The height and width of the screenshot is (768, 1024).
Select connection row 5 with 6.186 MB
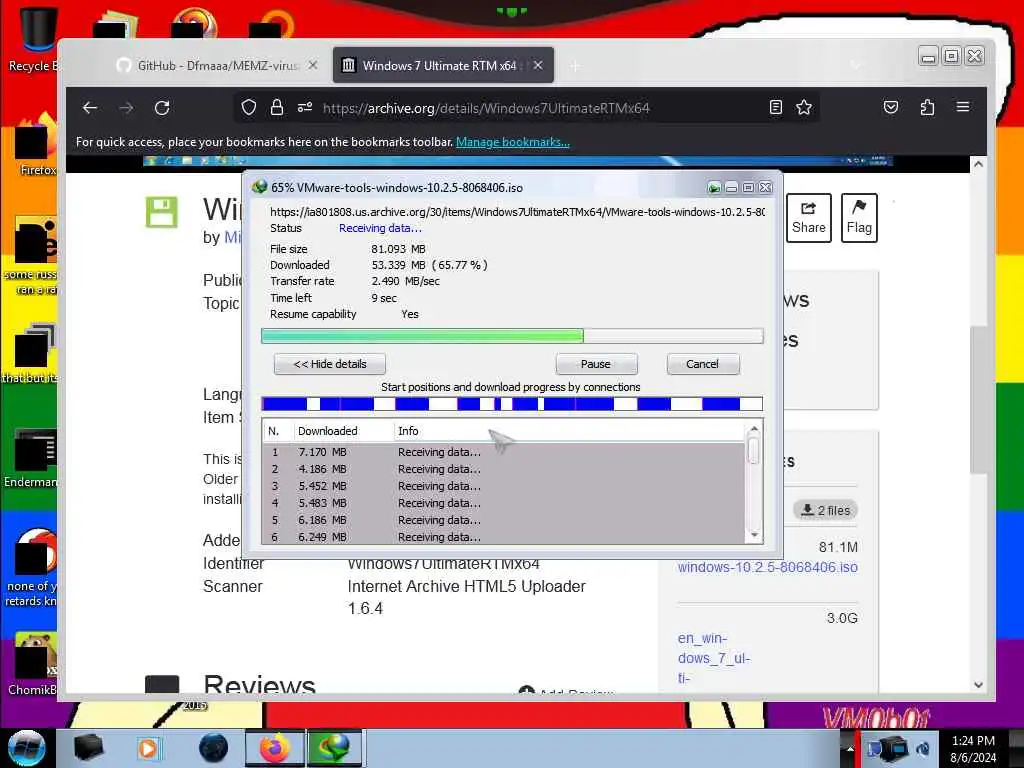tap(503, 520)
